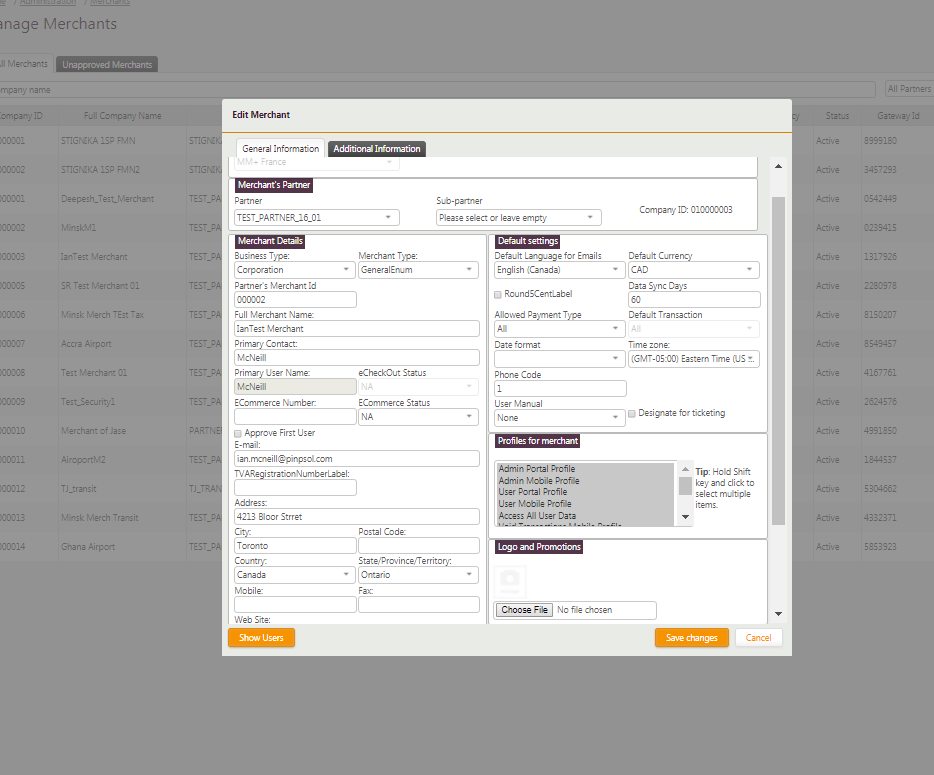Click the logo placeholder camera image
Image resolution: width=934 pixels, height=775 pixels.
511,580
